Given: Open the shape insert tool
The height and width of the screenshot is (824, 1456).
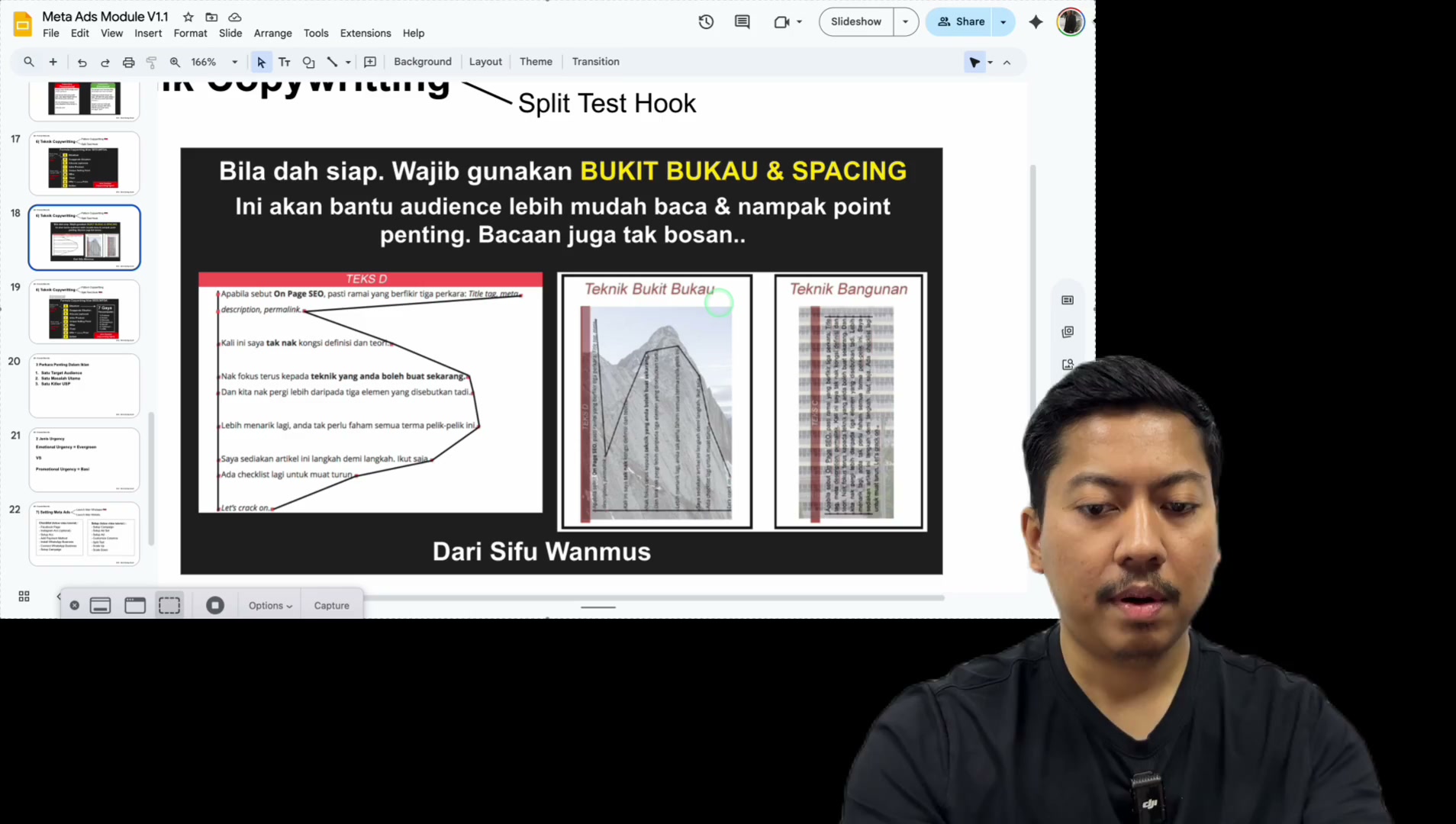Looking at the screenshot, I should click(x=308, y=62).
